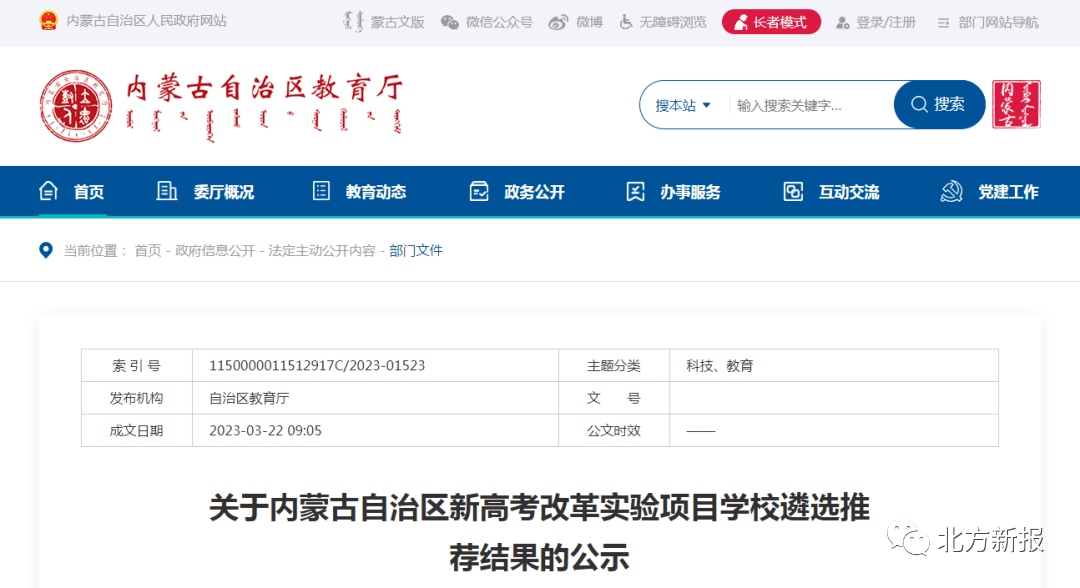The width and height of the screenshot is (1080, 588).
Task: Expand the 搜本站 search scope dropdown
Action: pos(684,105)
